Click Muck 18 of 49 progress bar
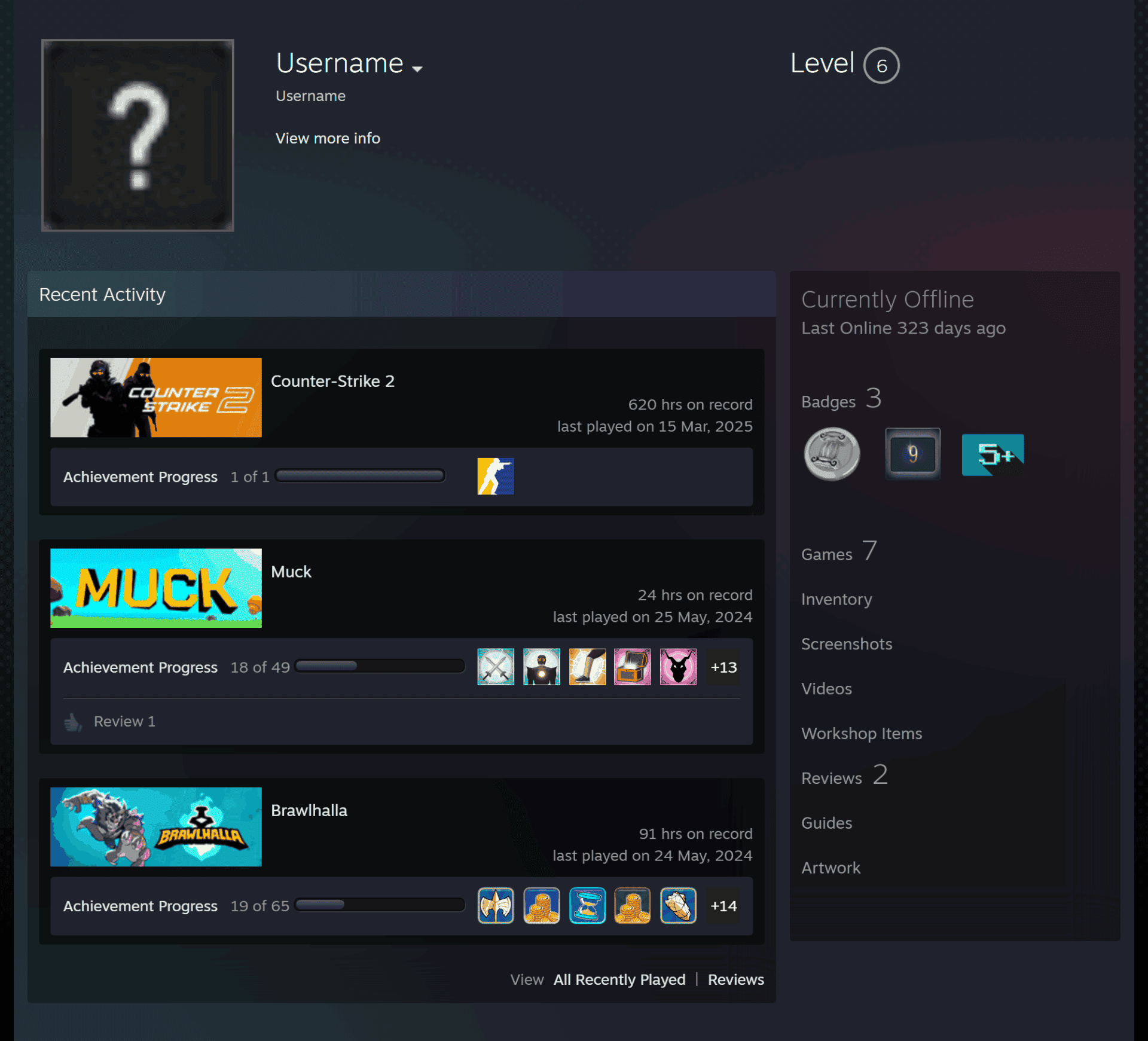This screenshot has width=1148, height=1041. pyautogui.click(x=380, y=666)
